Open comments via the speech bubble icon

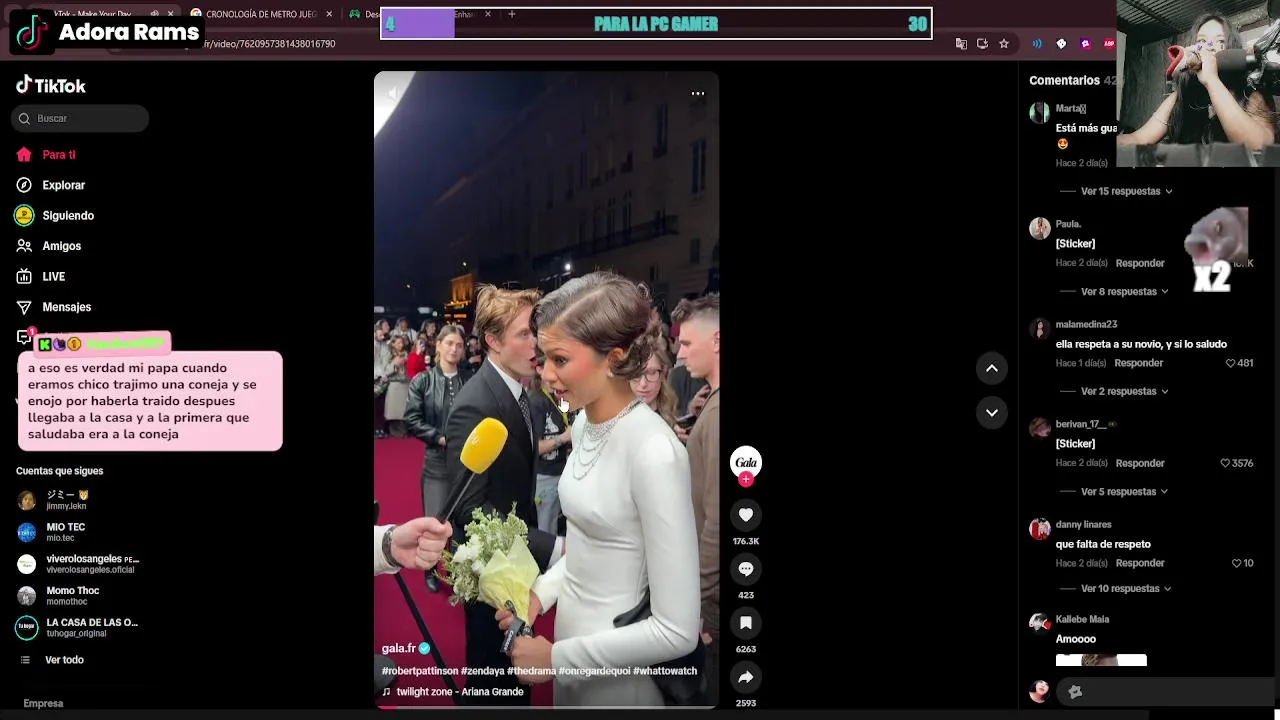(x=746, y=568)
